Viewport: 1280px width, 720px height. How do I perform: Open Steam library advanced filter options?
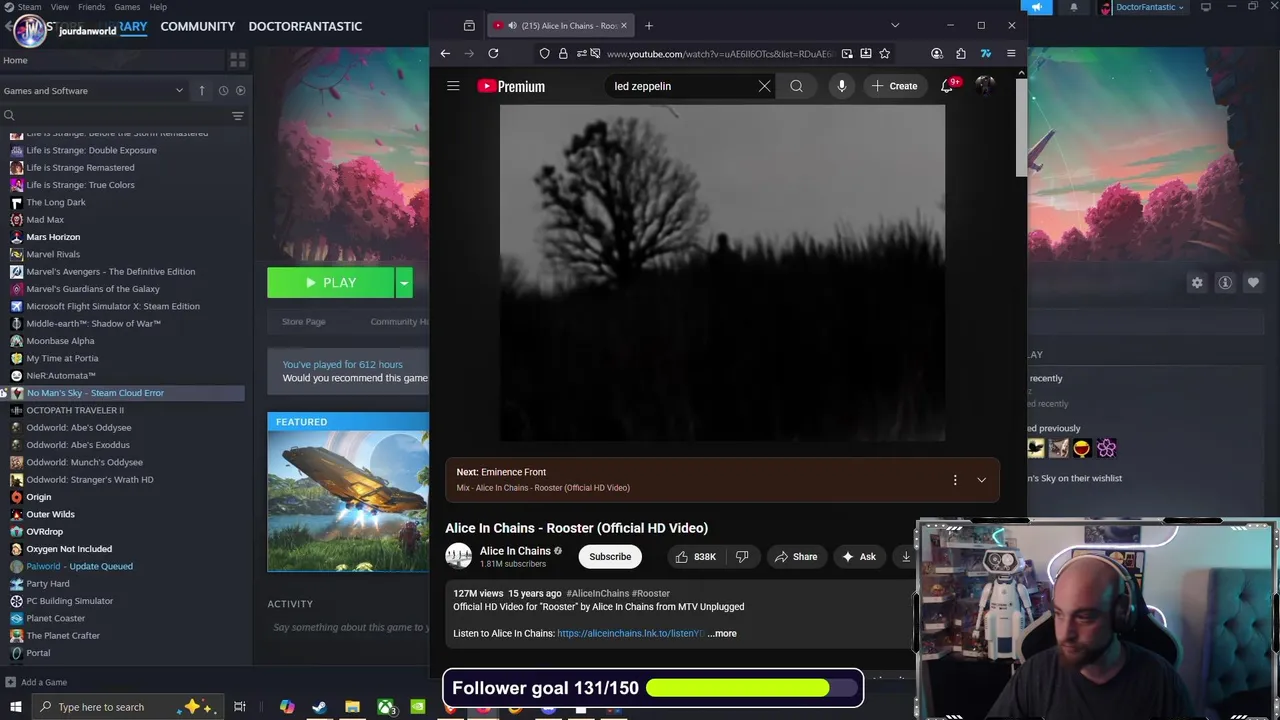coord(237,116)
